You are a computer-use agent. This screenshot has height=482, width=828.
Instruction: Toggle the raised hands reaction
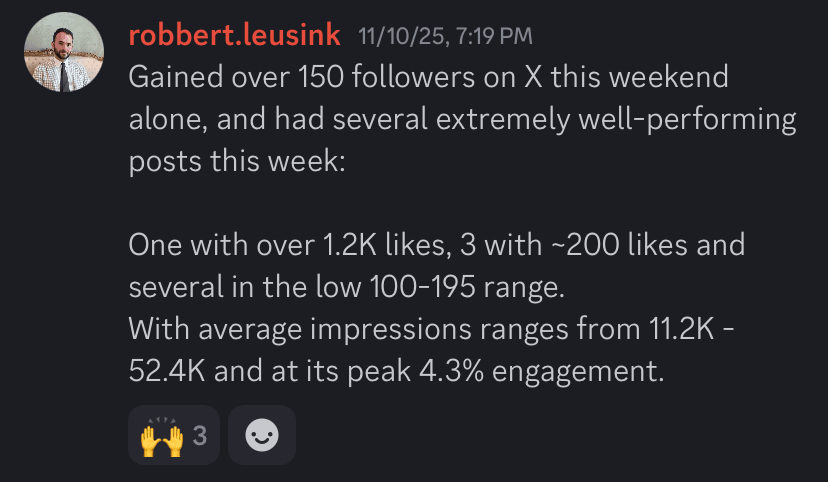(162, 435)
